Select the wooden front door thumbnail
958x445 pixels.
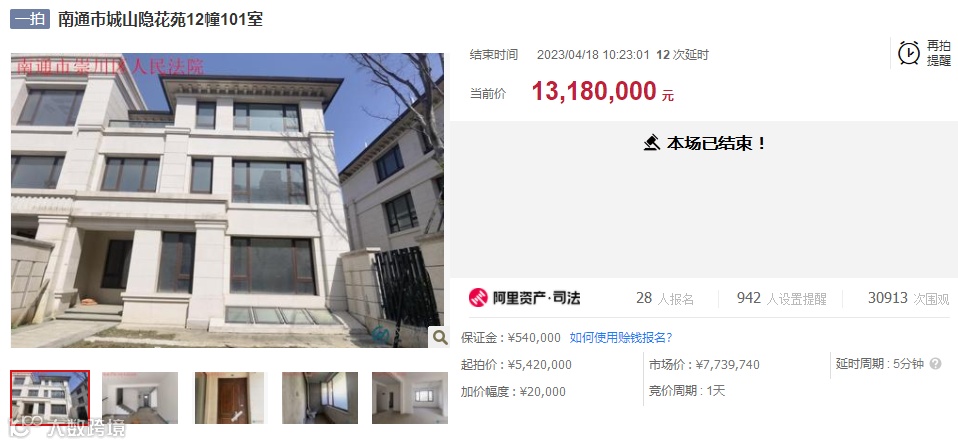231,398
